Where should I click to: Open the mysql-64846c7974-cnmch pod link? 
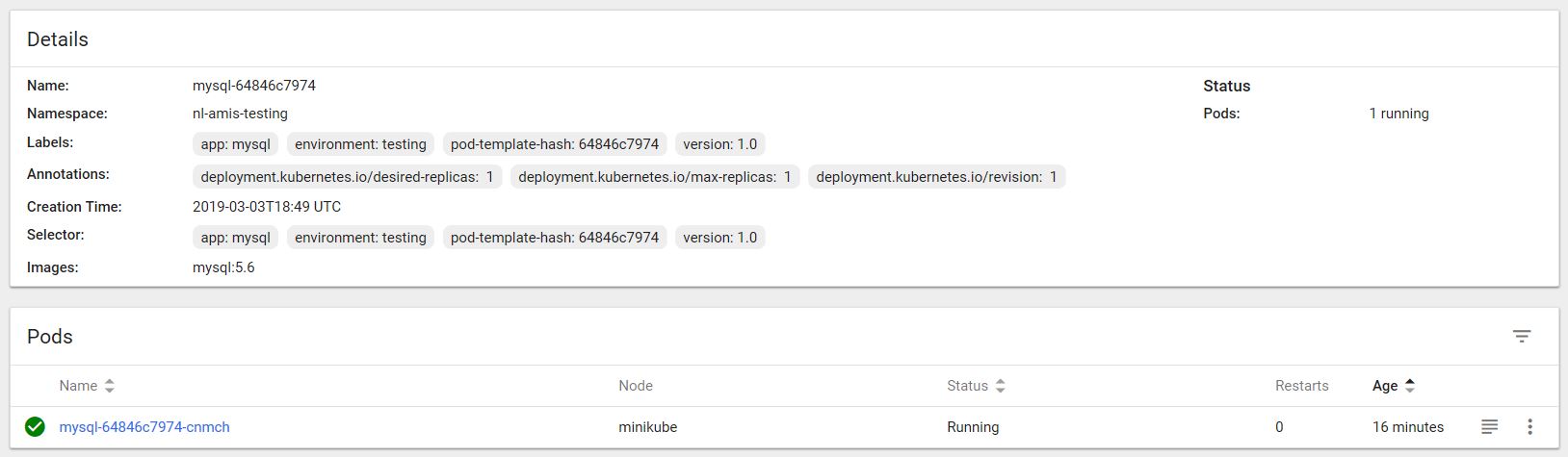(144, 427)
